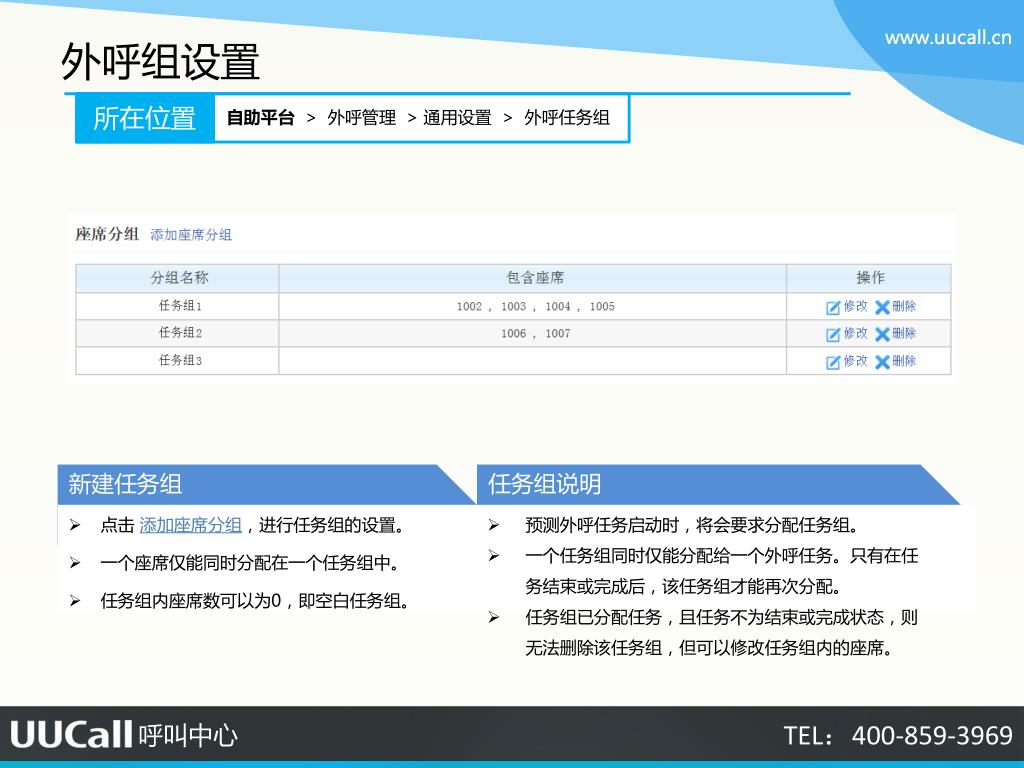Click the delete X icon for 任务组2
Image resolution: width=1024 pixels, height=768 pixels.
[882, 334]
